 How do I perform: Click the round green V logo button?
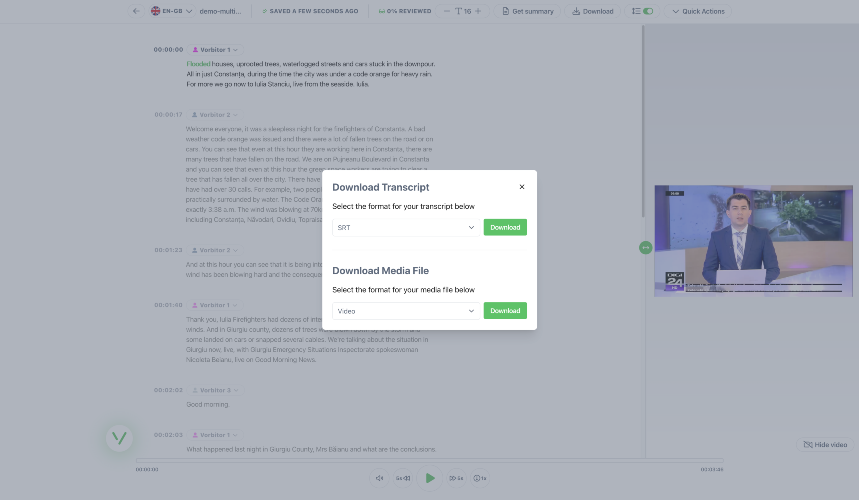pyautogui.click(x=119, y=438)
